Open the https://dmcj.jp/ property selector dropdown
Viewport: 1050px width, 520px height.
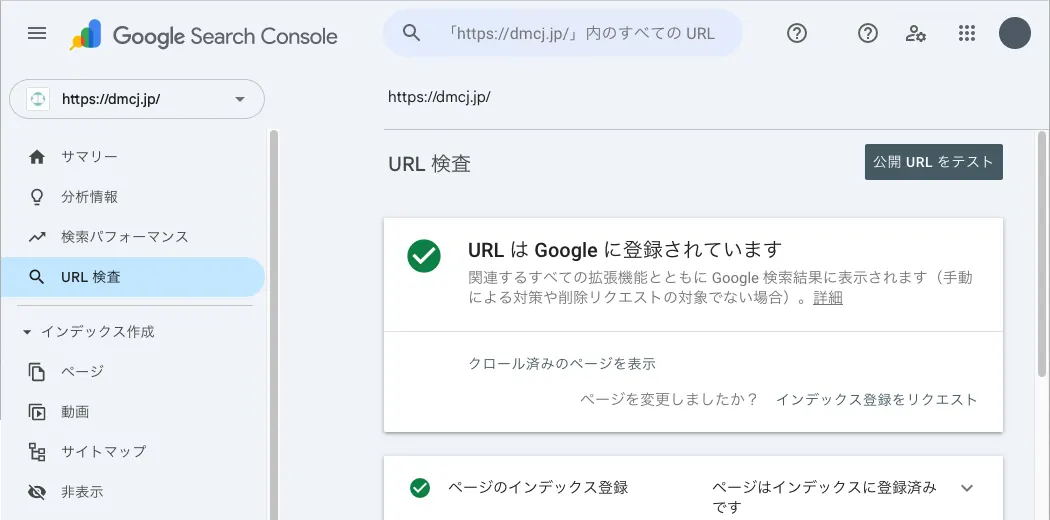click(x=137, y=99)
